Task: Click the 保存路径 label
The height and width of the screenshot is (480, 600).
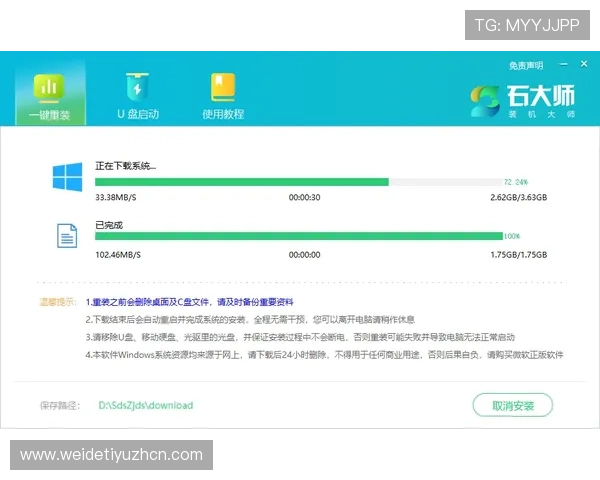Action: click(x=60, y=405)
